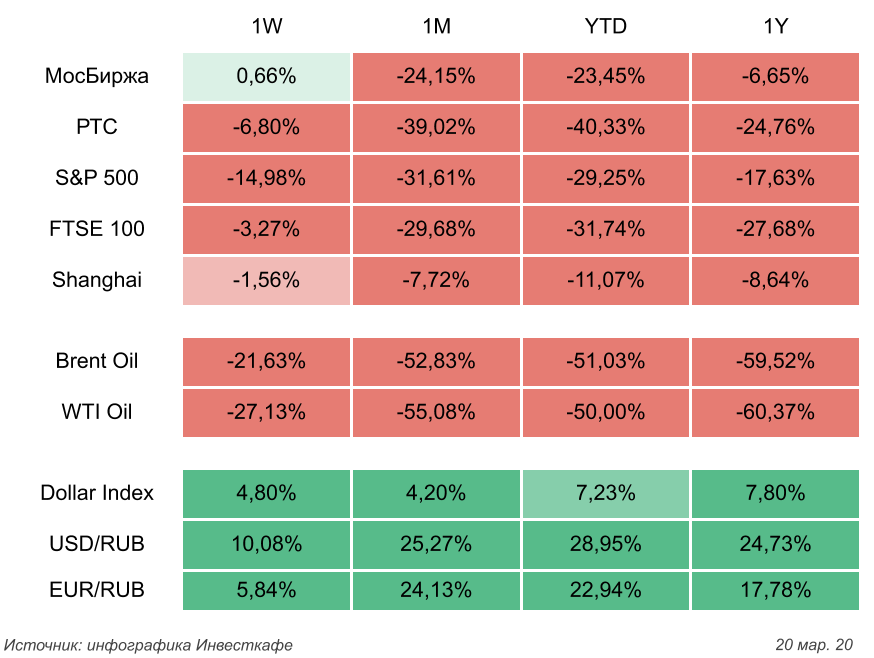Click the FTSE 100 YTD value -31,74%
Image resolution: width=874 pixels, height=658 pixels.
tap(605, 229)
